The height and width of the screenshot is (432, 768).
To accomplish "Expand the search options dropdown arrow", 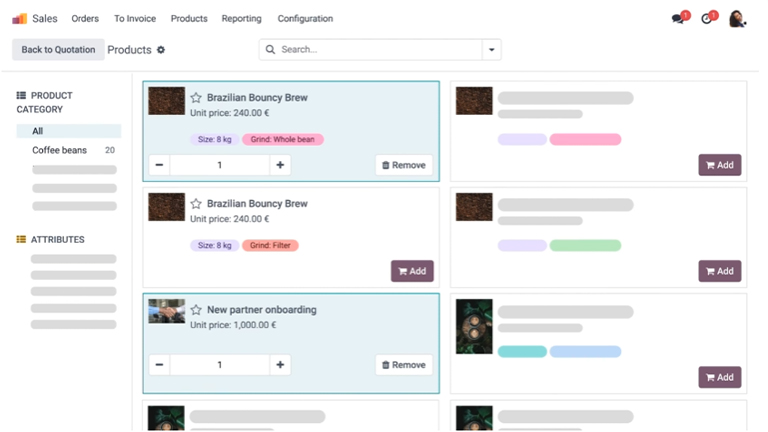I will (491, 49).
